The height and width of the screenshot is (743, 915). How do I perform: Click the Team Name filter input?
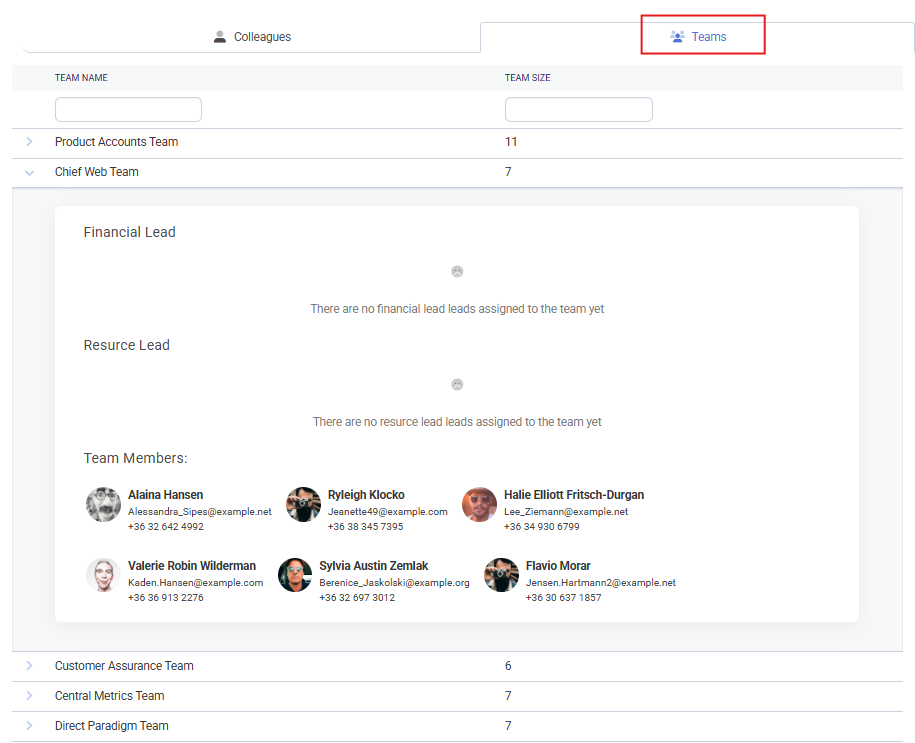coord(128,110)
